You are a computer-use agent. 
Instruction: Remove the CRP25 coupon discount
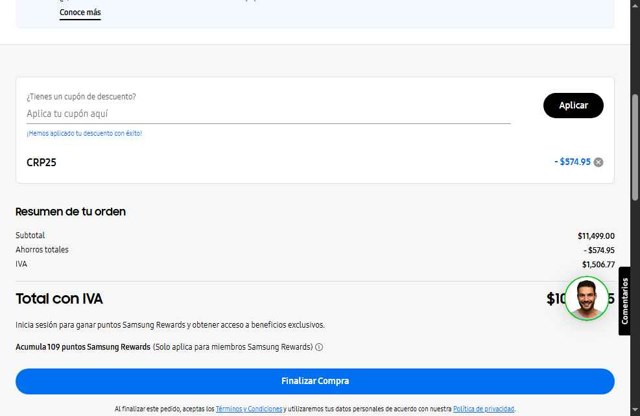[x=598, y=162]
